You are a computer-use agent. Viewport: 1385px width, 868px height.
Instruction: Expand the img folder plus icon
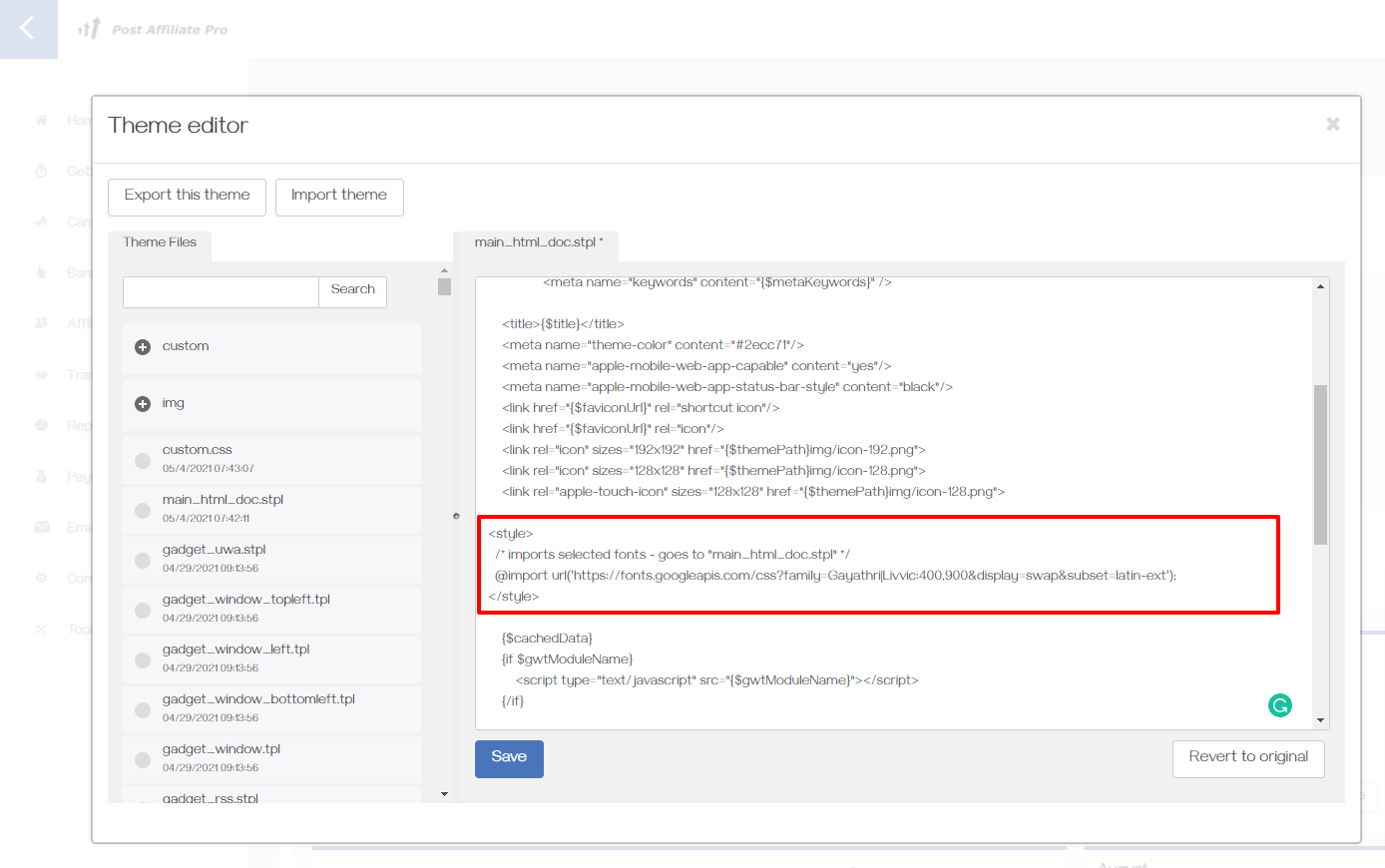(x=143, y=404)
